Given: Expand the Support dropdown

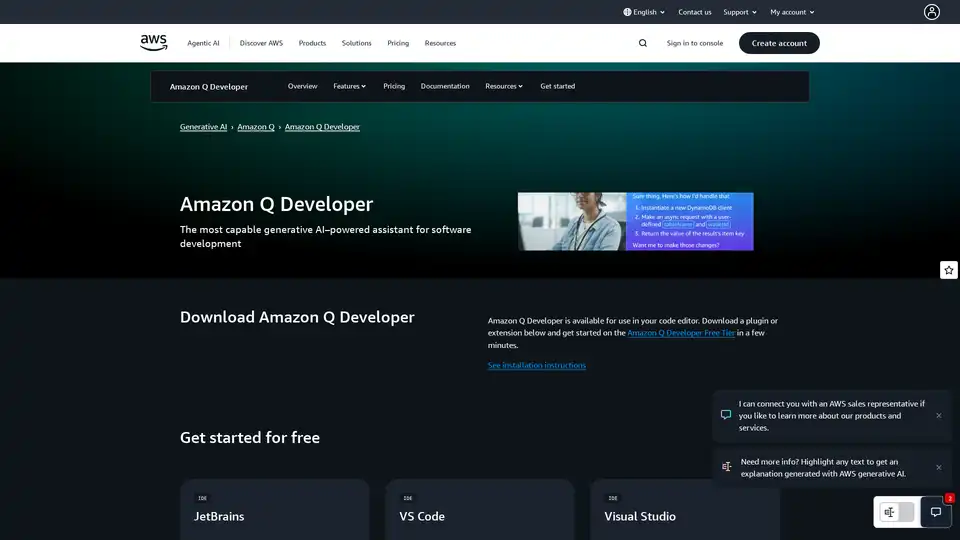Looking at the screenshot, I should tap(739, 12).
